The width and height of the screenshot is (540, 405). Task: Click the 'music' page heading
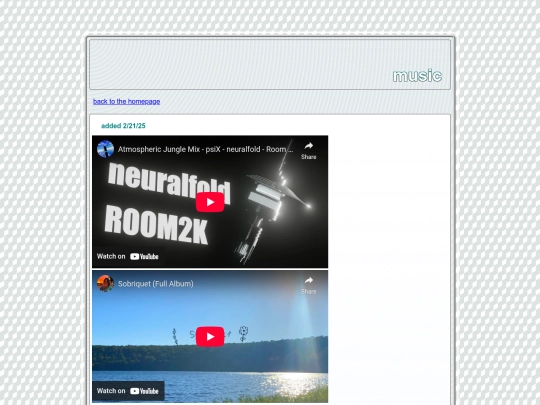pyautogui.click(x=417, y=76)
